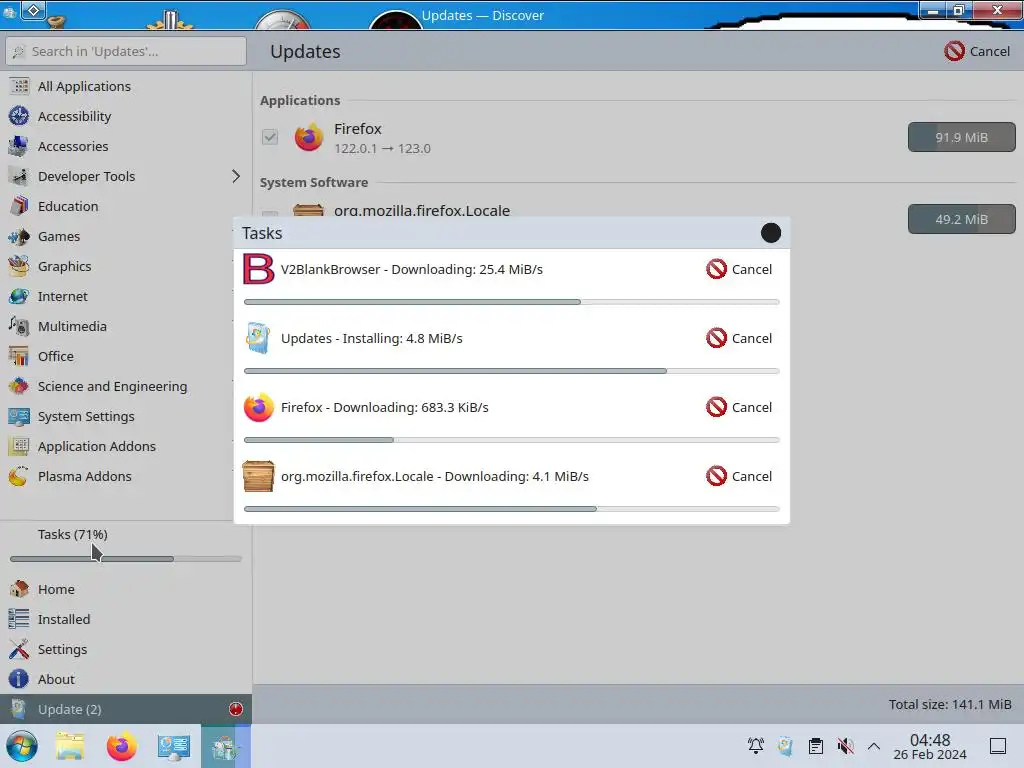This screenshot has width=1024, height=768.
Task: Click the V2BlankBrowser task icon
Action: pos(259,269)
